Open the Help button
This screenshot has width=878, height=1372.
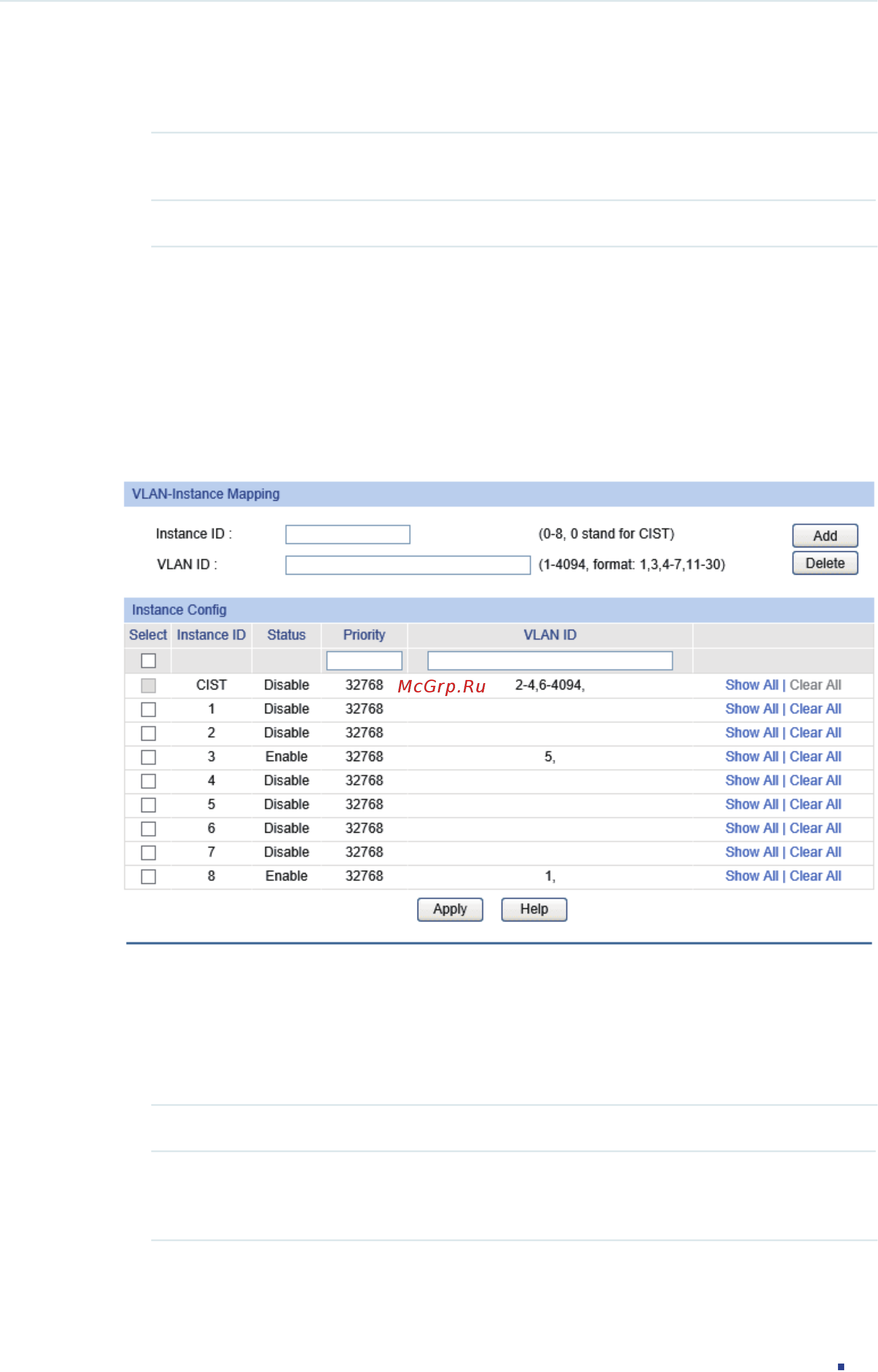pos(534,909)
